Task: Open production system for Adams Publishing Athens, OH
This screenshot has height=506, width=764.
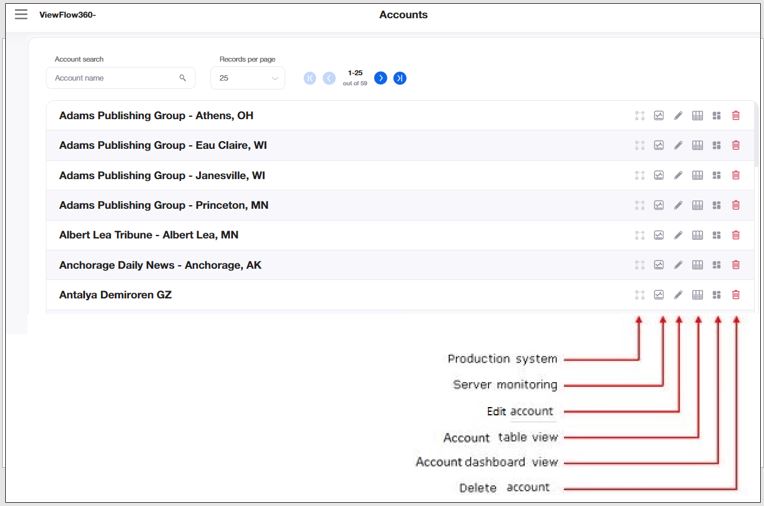Action: pyautogui.click(x=639, y=116)
